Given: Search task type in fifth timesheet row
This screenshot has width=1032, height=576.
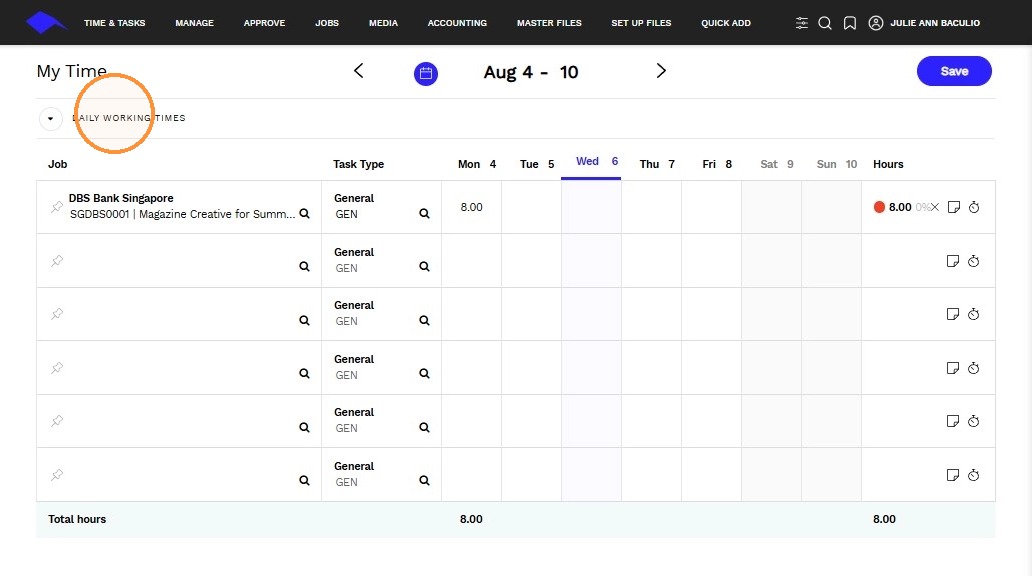Looking at the screenshot, I should pyautogui.click(x=425, y=427).
